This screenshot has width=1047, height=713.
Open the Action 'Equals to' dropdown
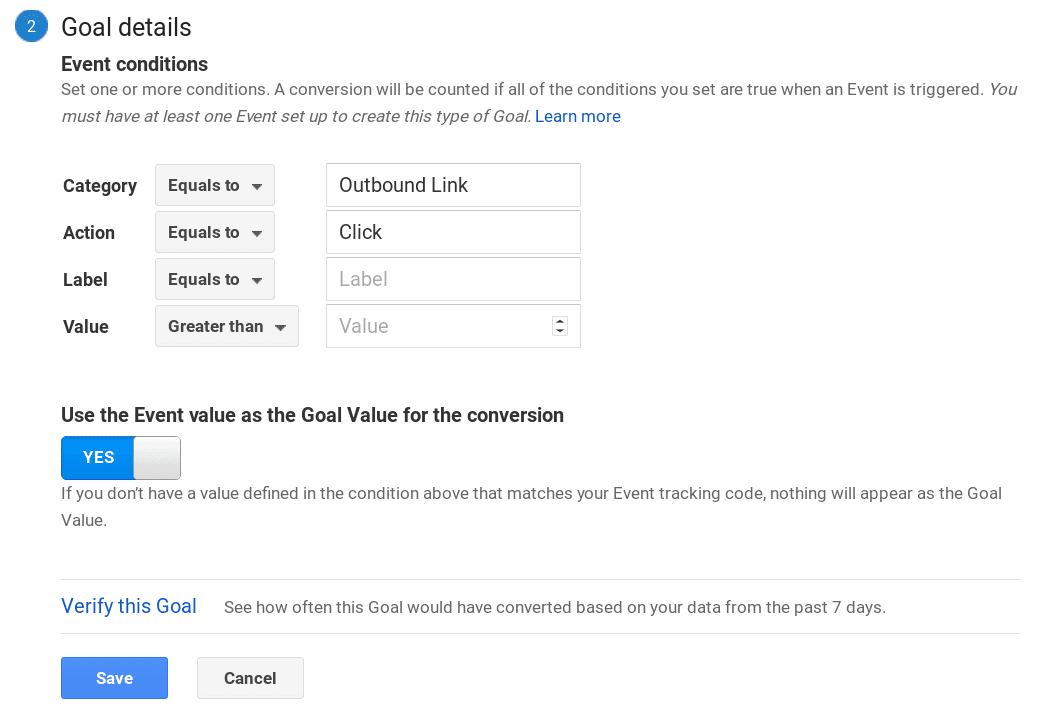click(215, 233)
